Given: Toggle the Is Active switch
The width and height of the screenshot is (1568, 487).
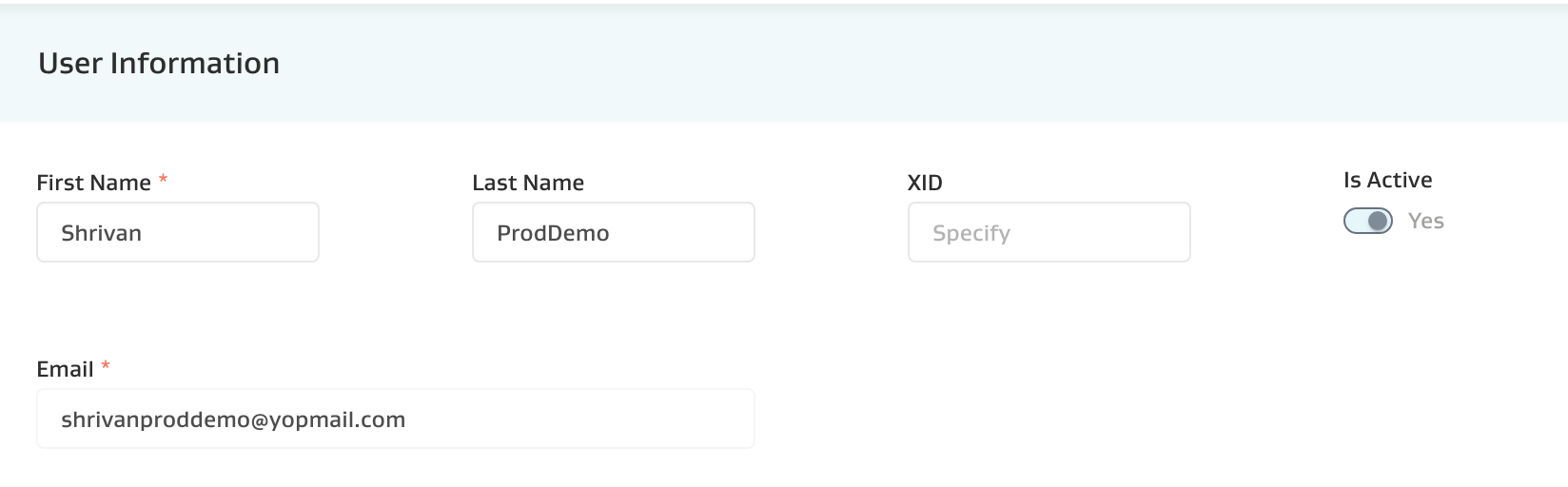Looking at the screenshot, I should (1367, 221).
